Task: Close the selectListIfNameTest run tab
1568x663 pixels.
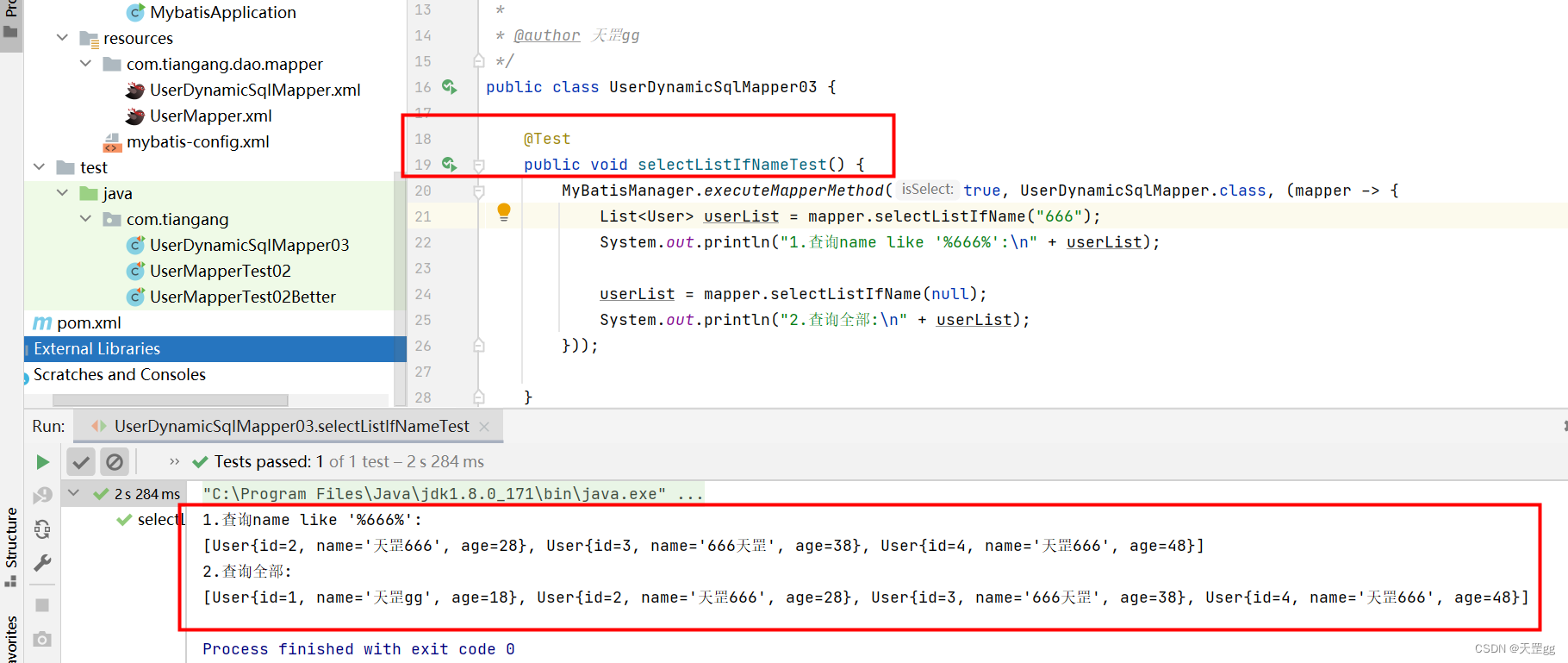Action: click(x=484, y=427)
